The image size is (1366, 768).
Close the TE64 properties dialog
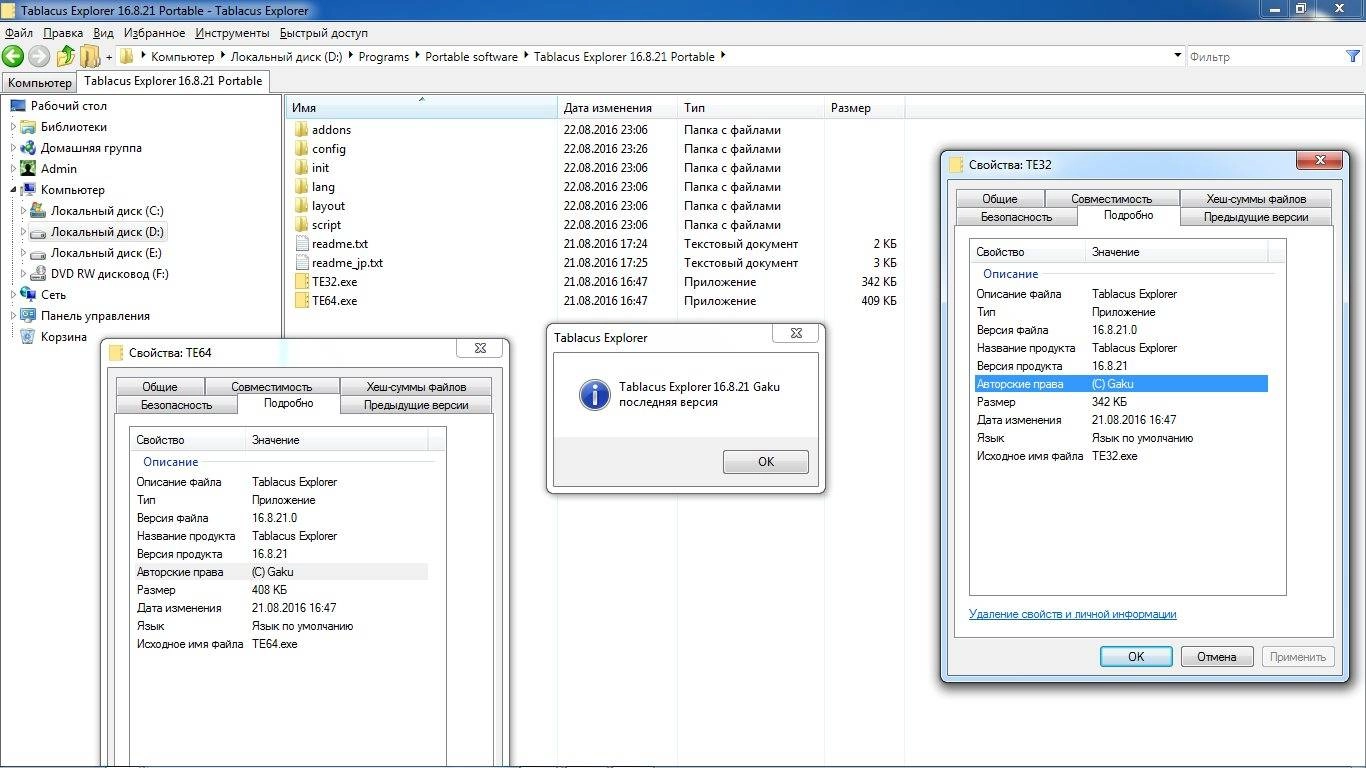point(480,348)
